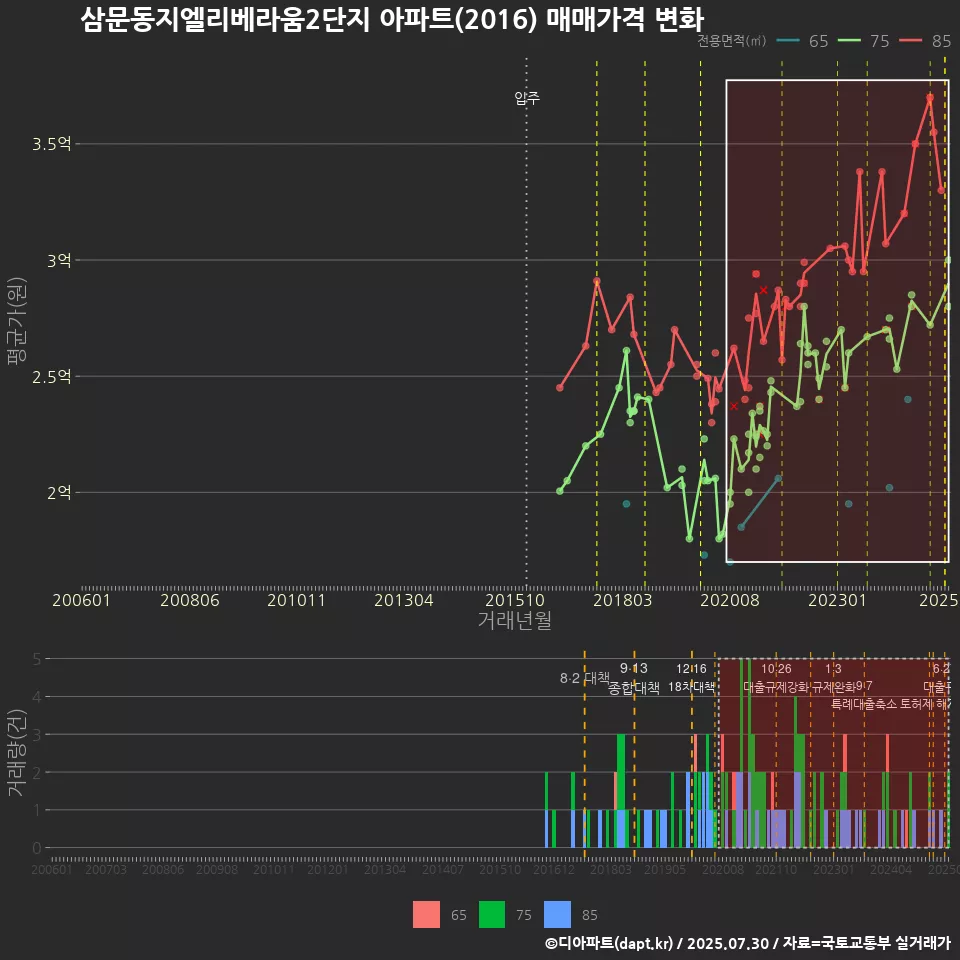960x960 pixels.
Task: Click 202301 on the price chart x-axis
Action: coord(838,600)
